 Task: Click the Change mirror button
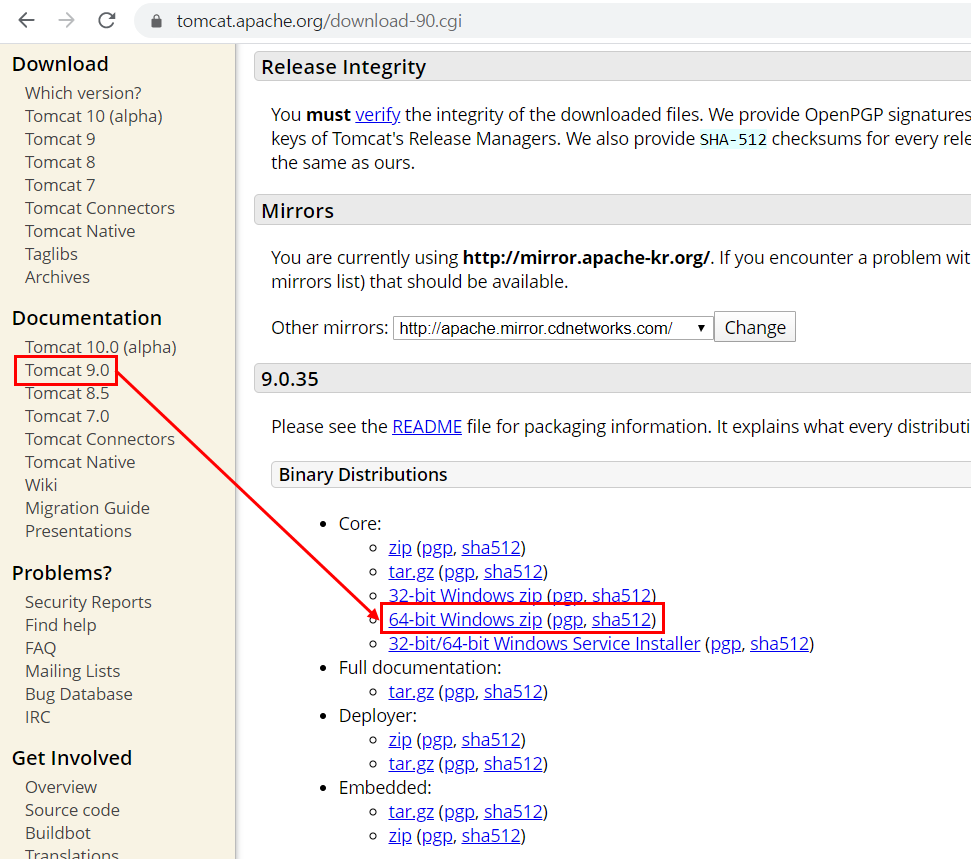pyautogui.click(x=755, y=327)
